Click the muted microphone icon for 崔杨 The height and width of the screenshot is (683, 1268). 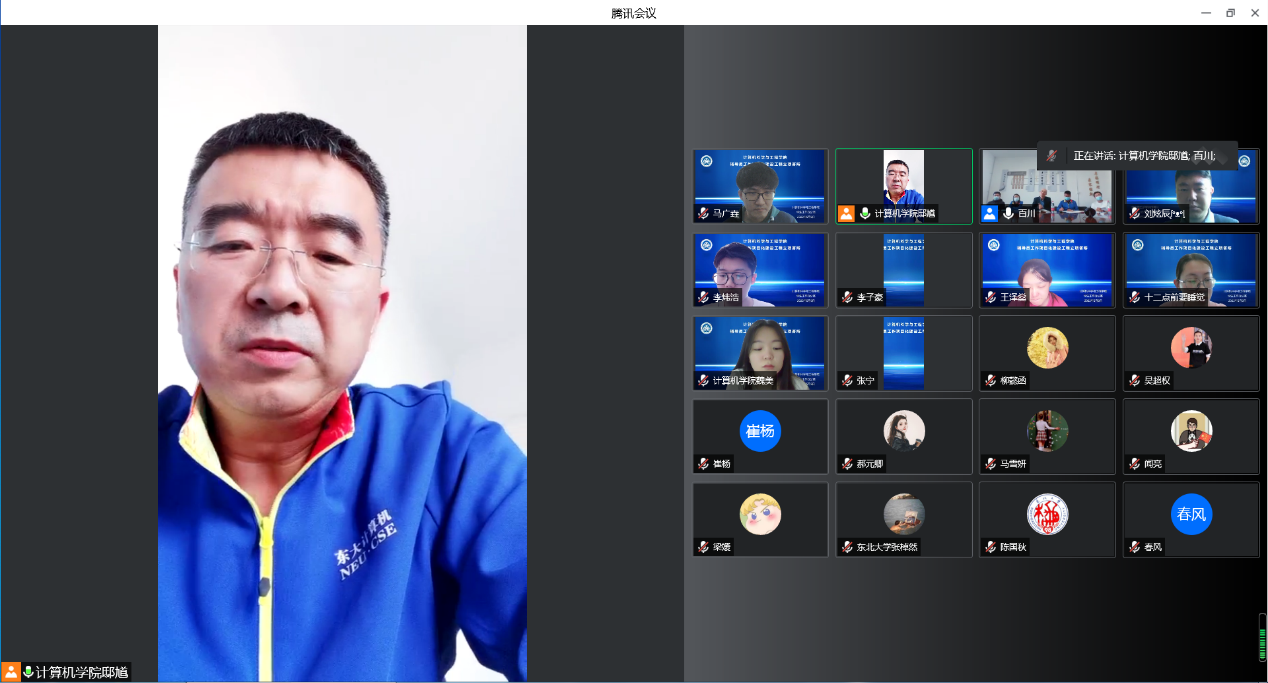(704, 464)
